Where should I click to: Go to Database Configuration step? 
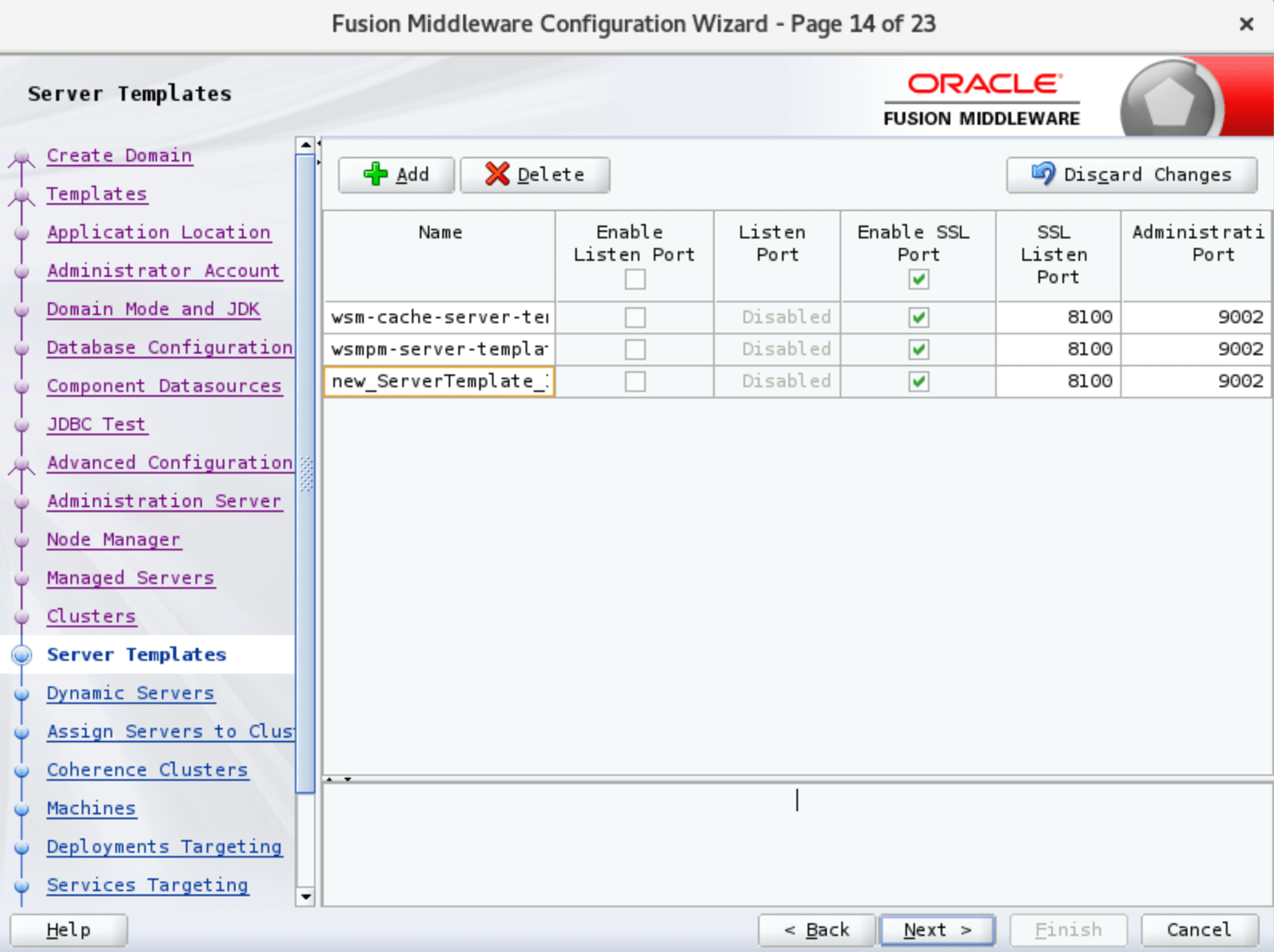coord(169,348)
